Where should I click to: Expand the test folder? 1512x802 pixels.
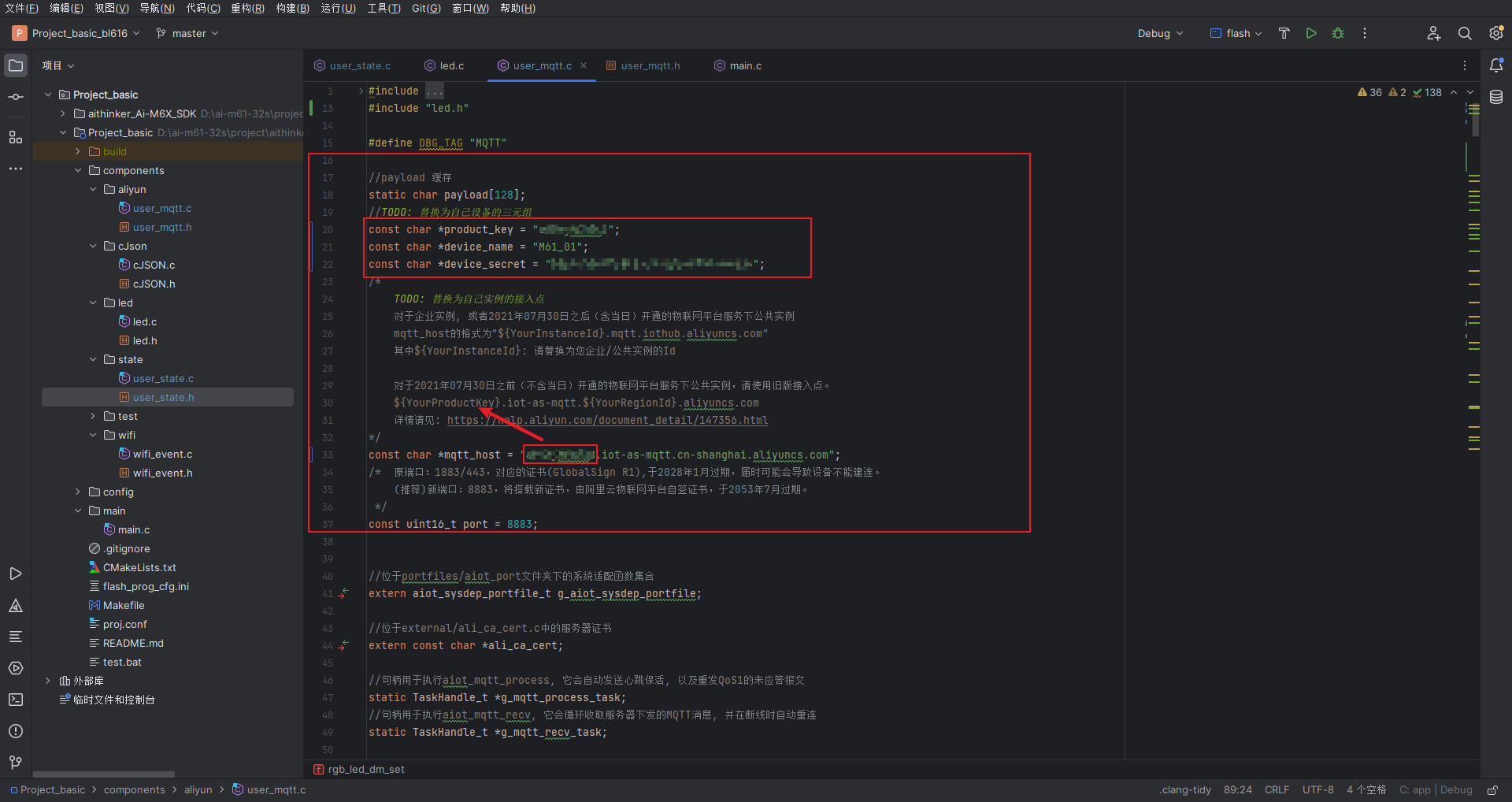pos(93,416)
